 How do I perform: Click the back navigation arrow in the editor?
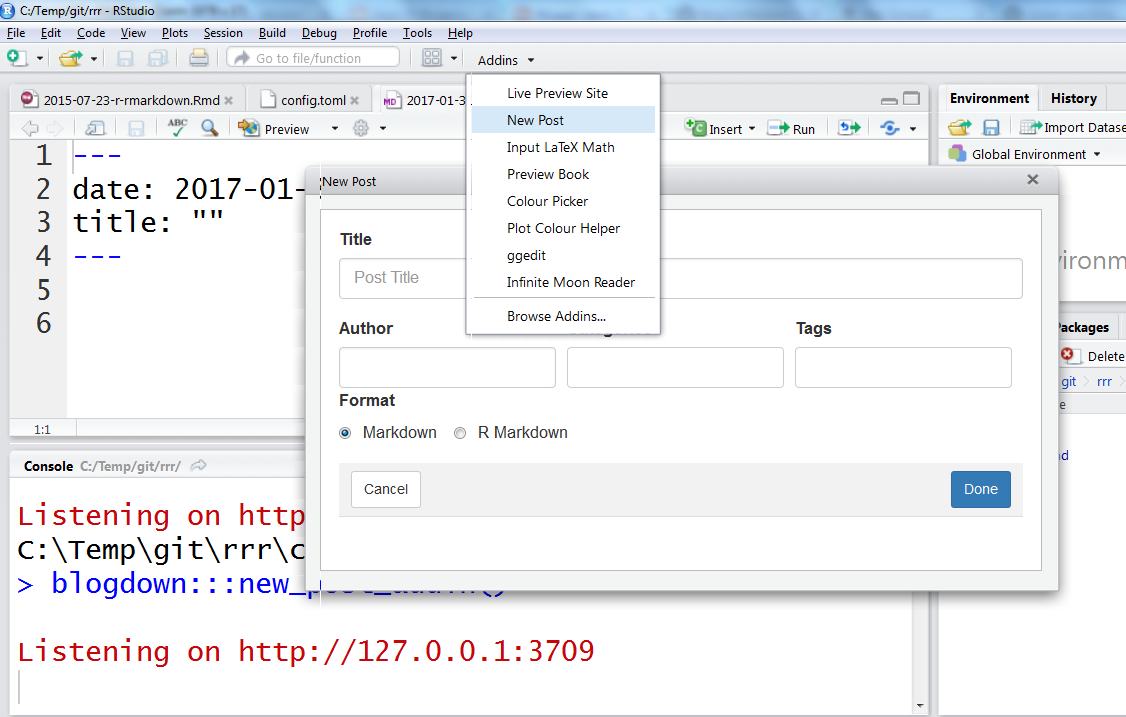point(30,128)
